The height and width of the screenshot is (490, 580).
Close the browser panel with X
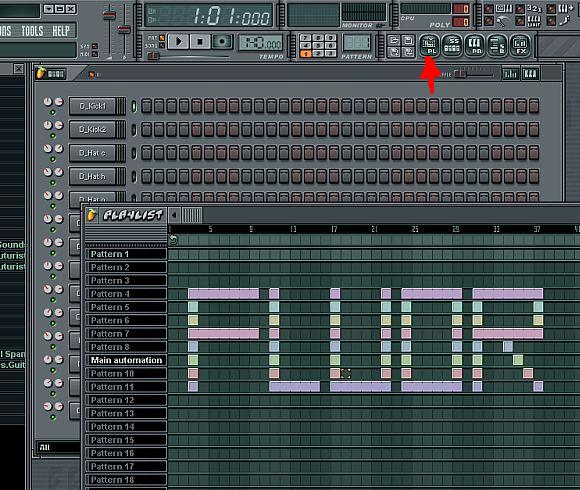click(18, 68)
